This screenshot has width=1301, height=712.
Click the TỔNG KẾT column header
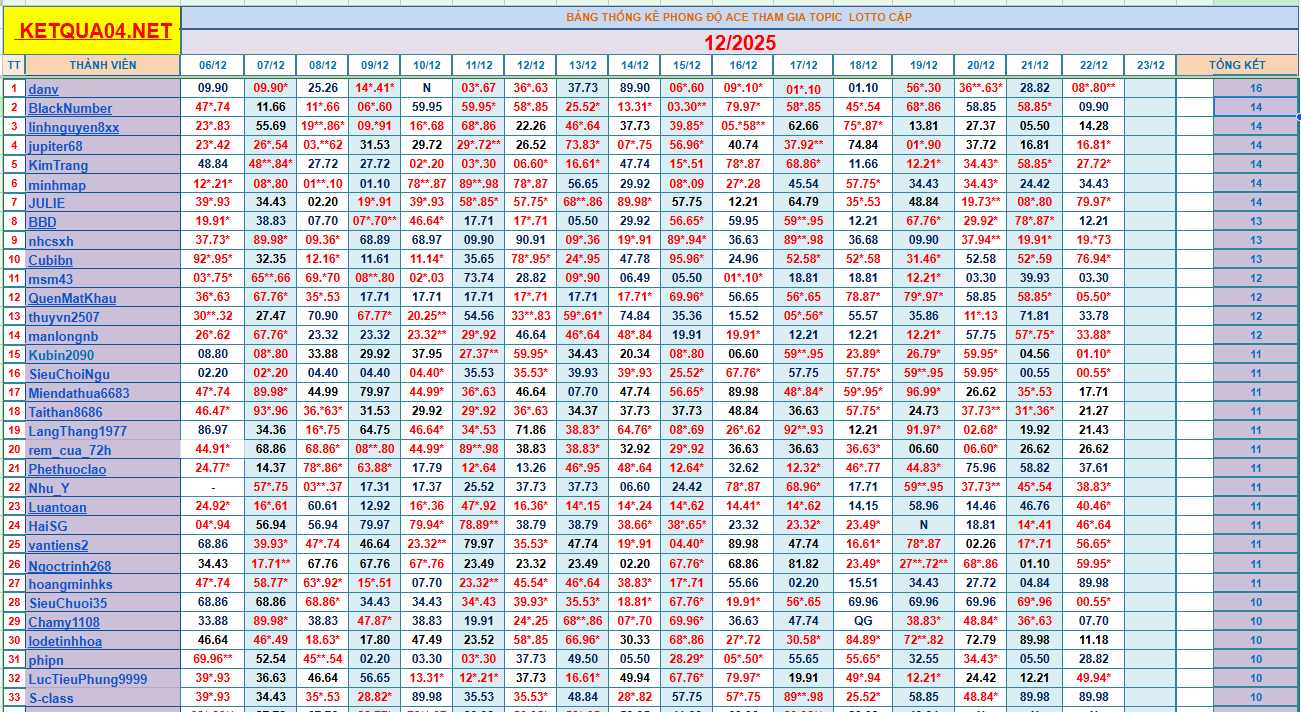pyautogui.click(x=1237, y=65)
